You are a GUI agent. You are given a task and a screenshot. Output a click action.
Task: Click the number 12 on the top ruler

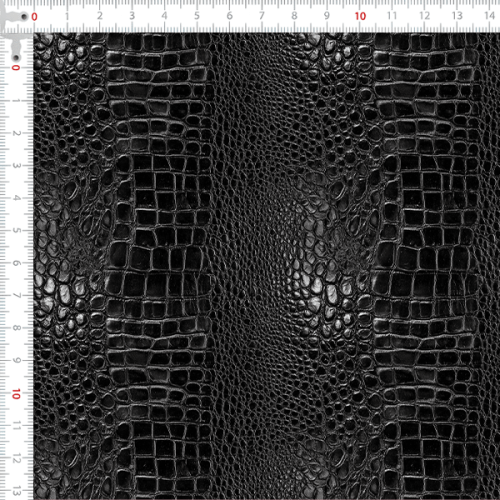click(x=424, y=16)
